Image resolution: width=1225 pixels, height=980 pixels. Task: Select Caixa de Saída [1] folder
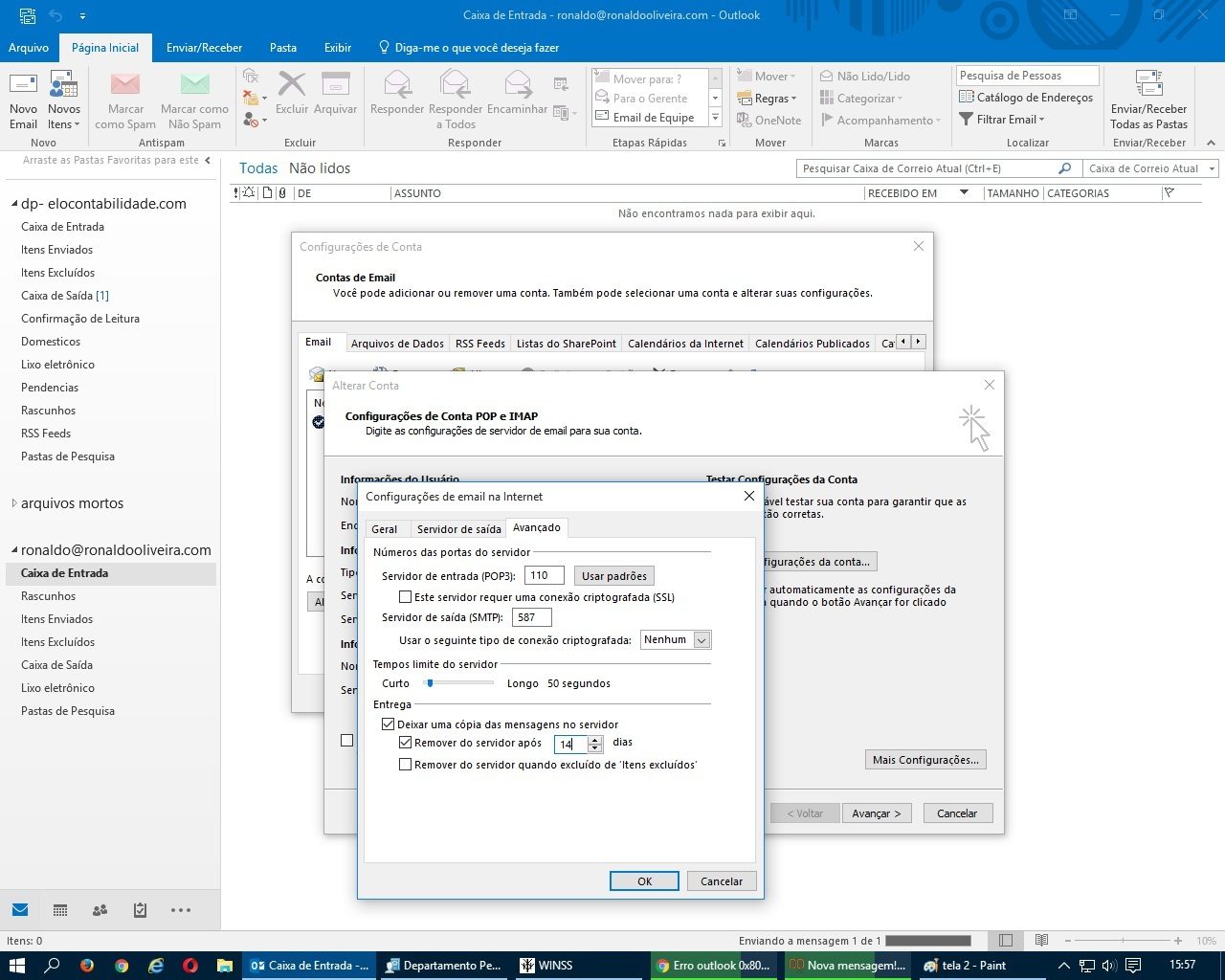(x=65, y=296)
